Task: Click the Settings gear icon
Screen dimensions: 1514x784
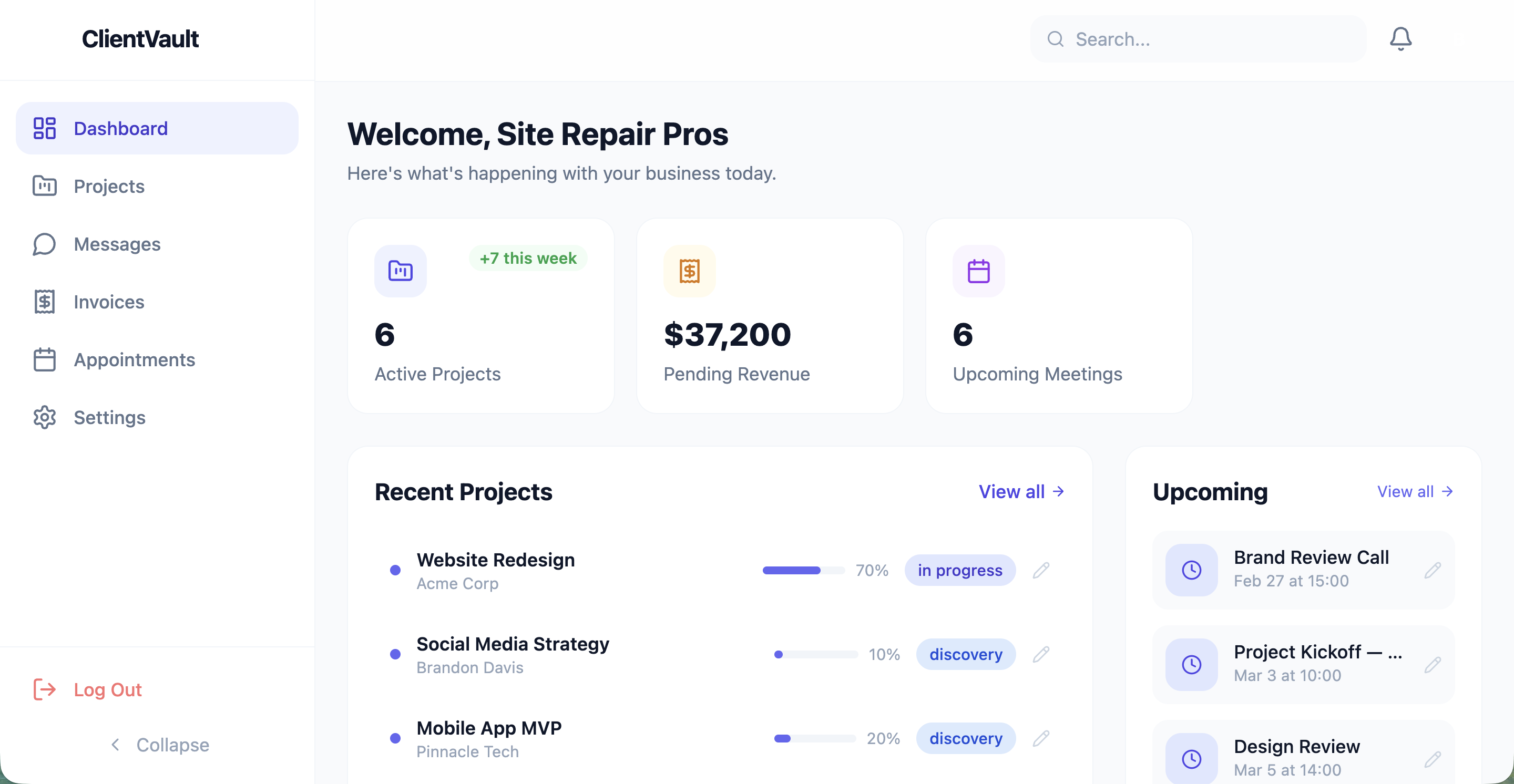Action: pyautogui.click(x=44, y=417)
